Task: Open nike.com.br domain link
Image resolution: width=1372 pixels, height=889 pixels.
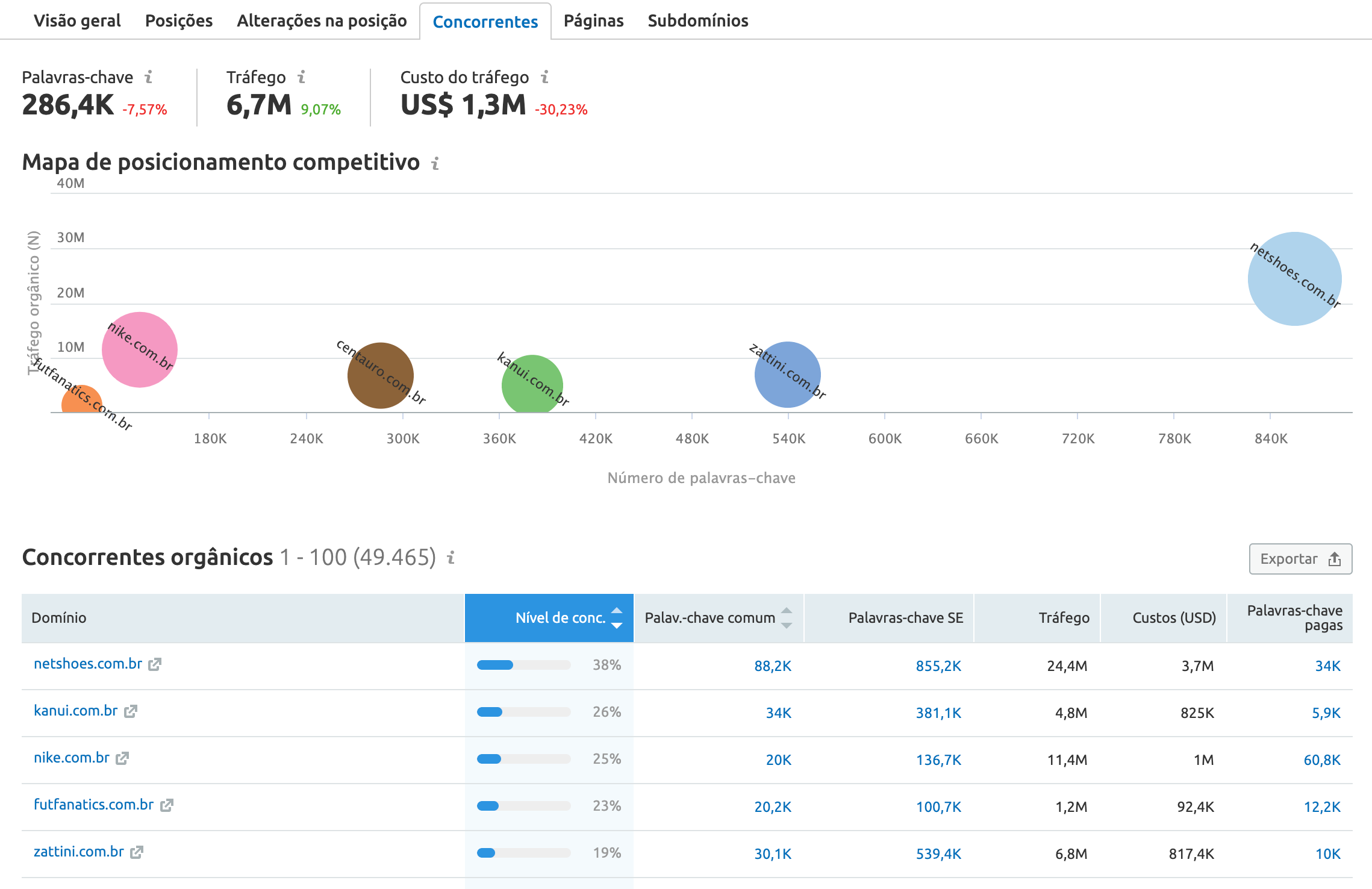Action: (x=72, y=758)
